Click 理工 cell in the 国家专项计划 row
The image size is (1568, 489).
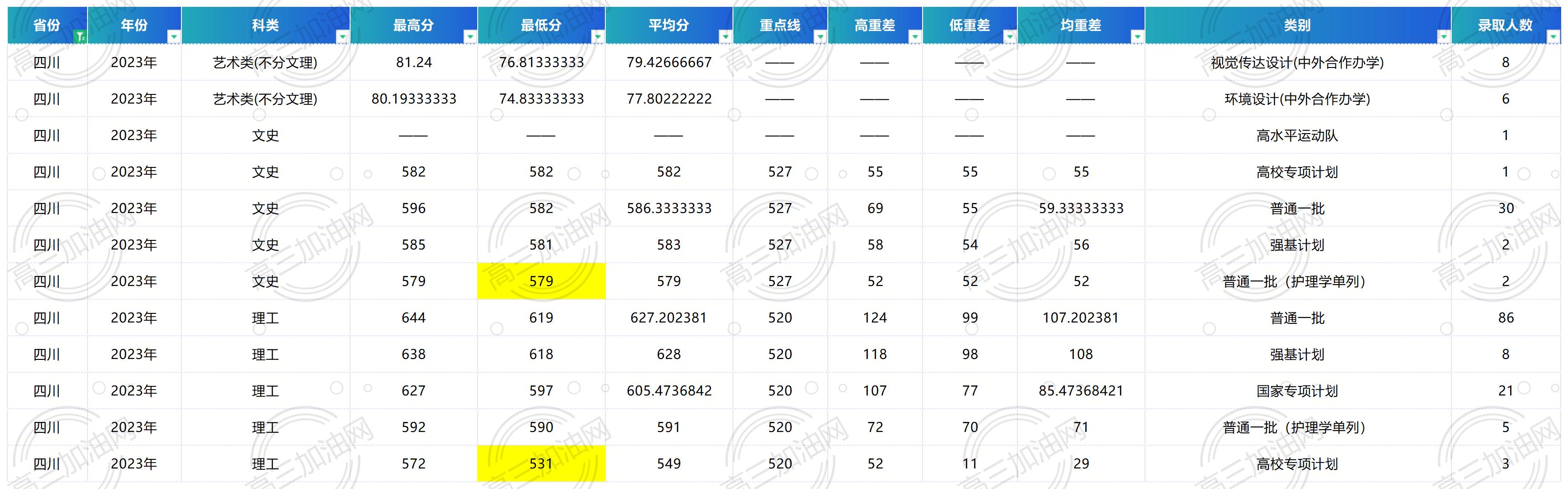[x=265, y=391]
